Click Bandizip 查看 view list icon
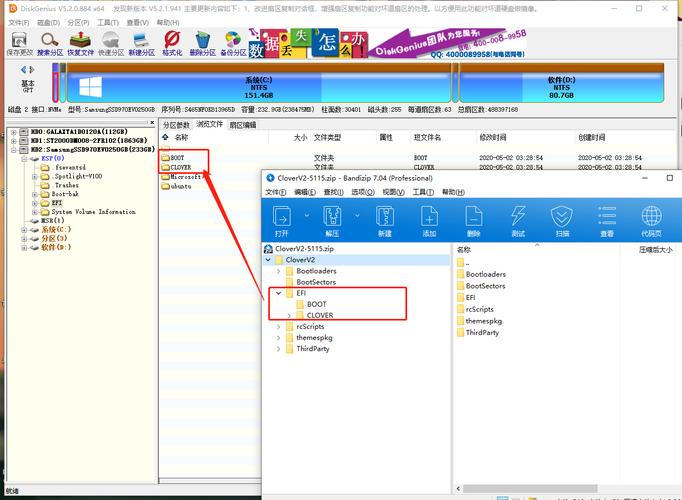 [x=607, y=220]
